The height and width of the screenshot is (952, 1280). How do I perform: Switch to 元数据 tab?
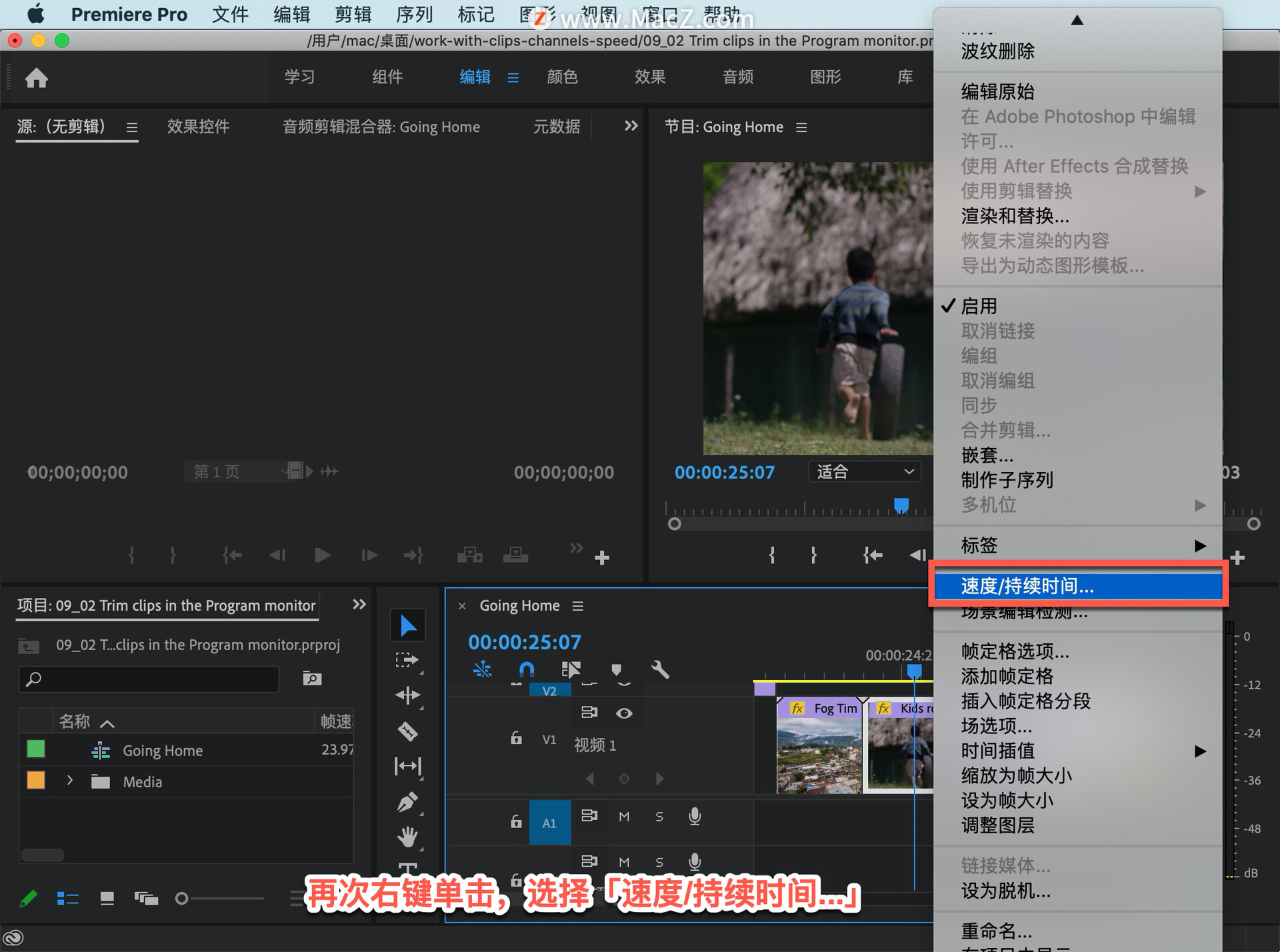coord(557,127)
